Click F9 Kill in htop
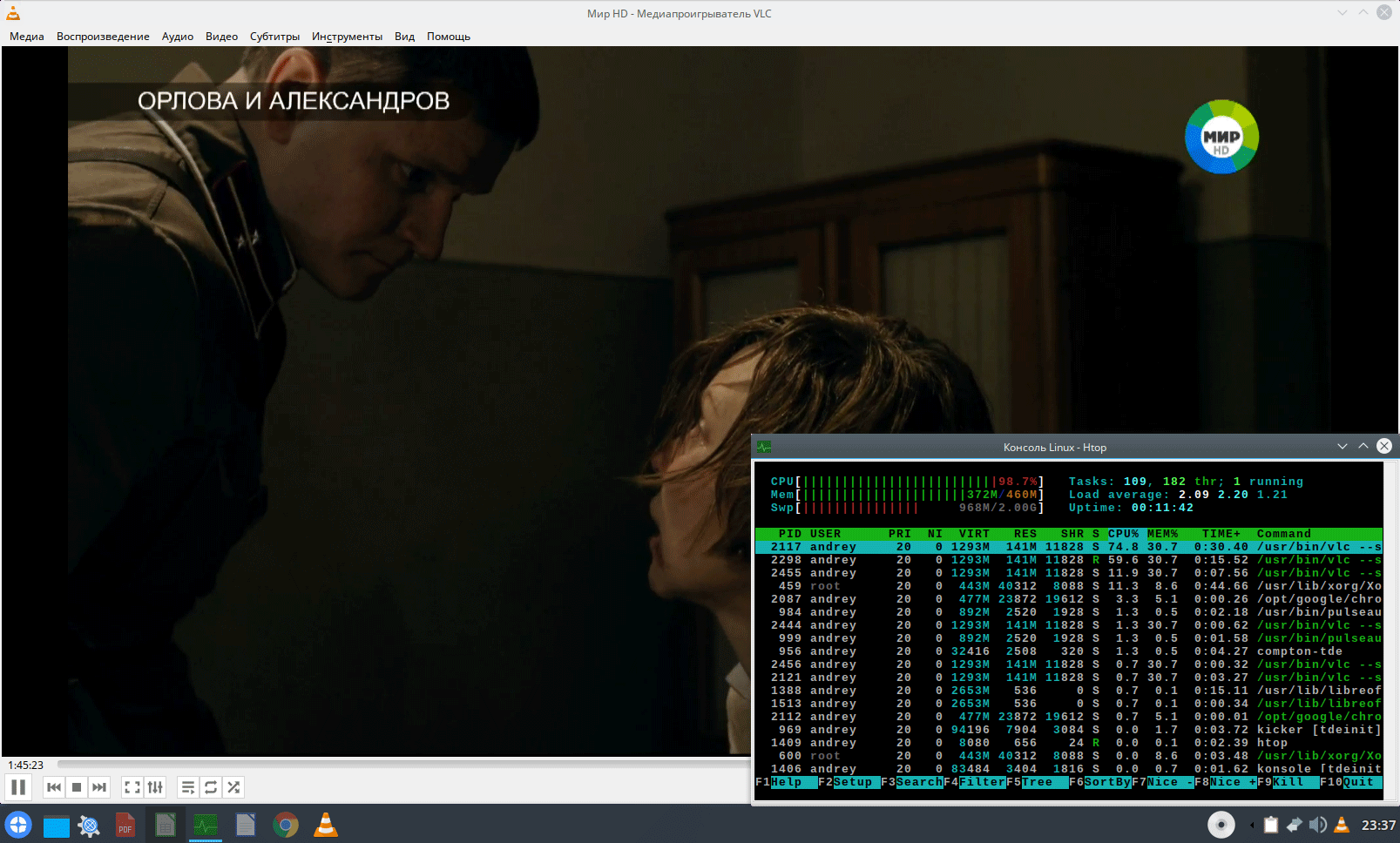Screen dimensions: 1400x843 coord(1288,782)
